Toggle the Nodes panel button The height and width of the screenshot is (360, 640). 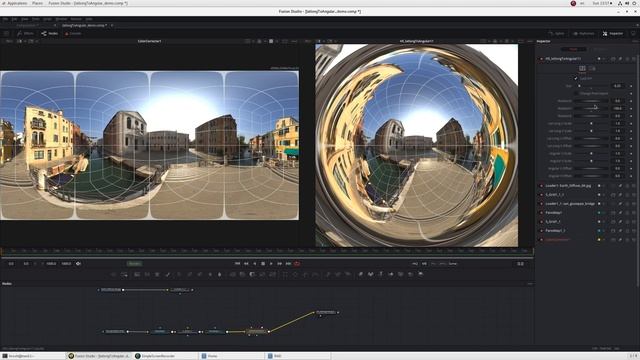tap(50, 33)
